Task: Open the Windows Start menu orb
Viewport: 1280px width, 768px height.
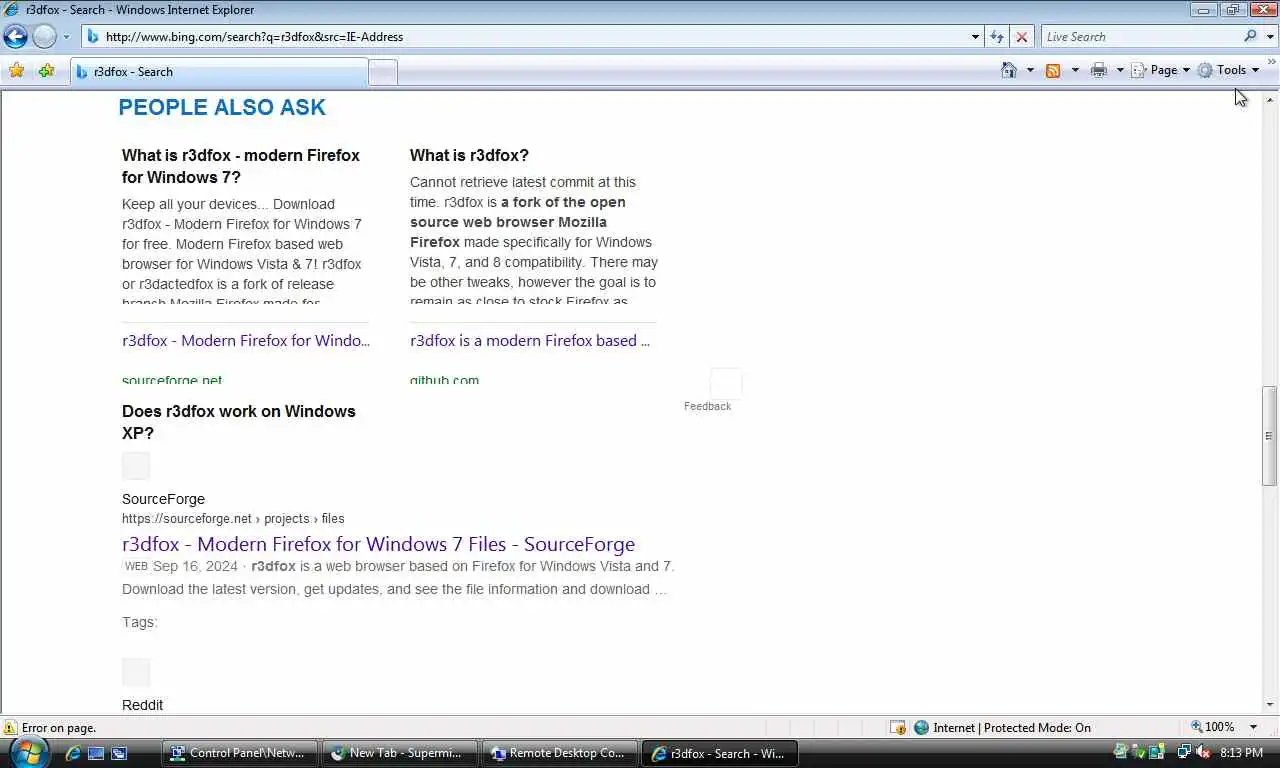Action: coord(27,752)
